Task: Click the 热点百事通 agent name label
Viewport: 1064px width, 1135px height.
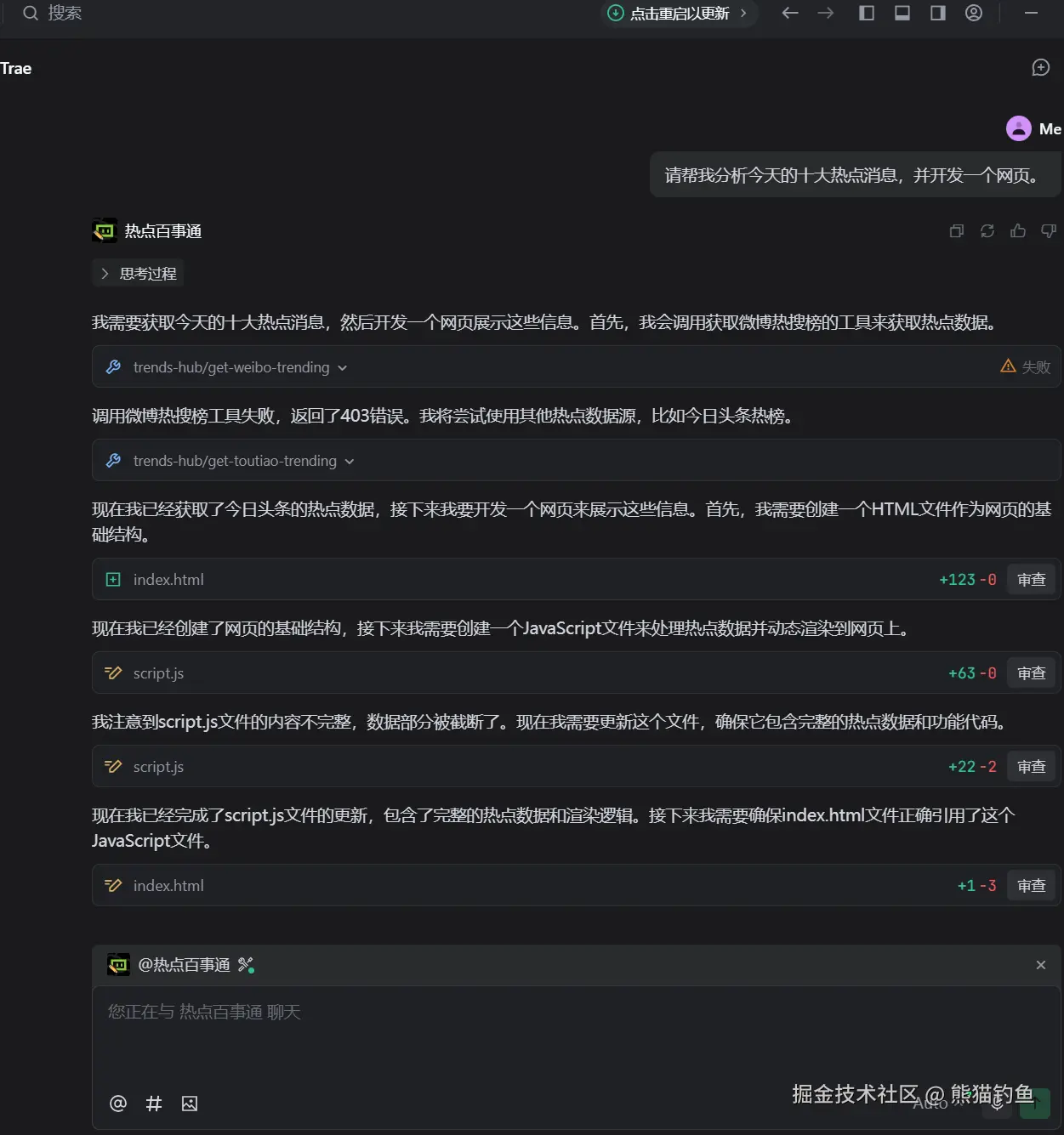Action: [x=163, y=231]
